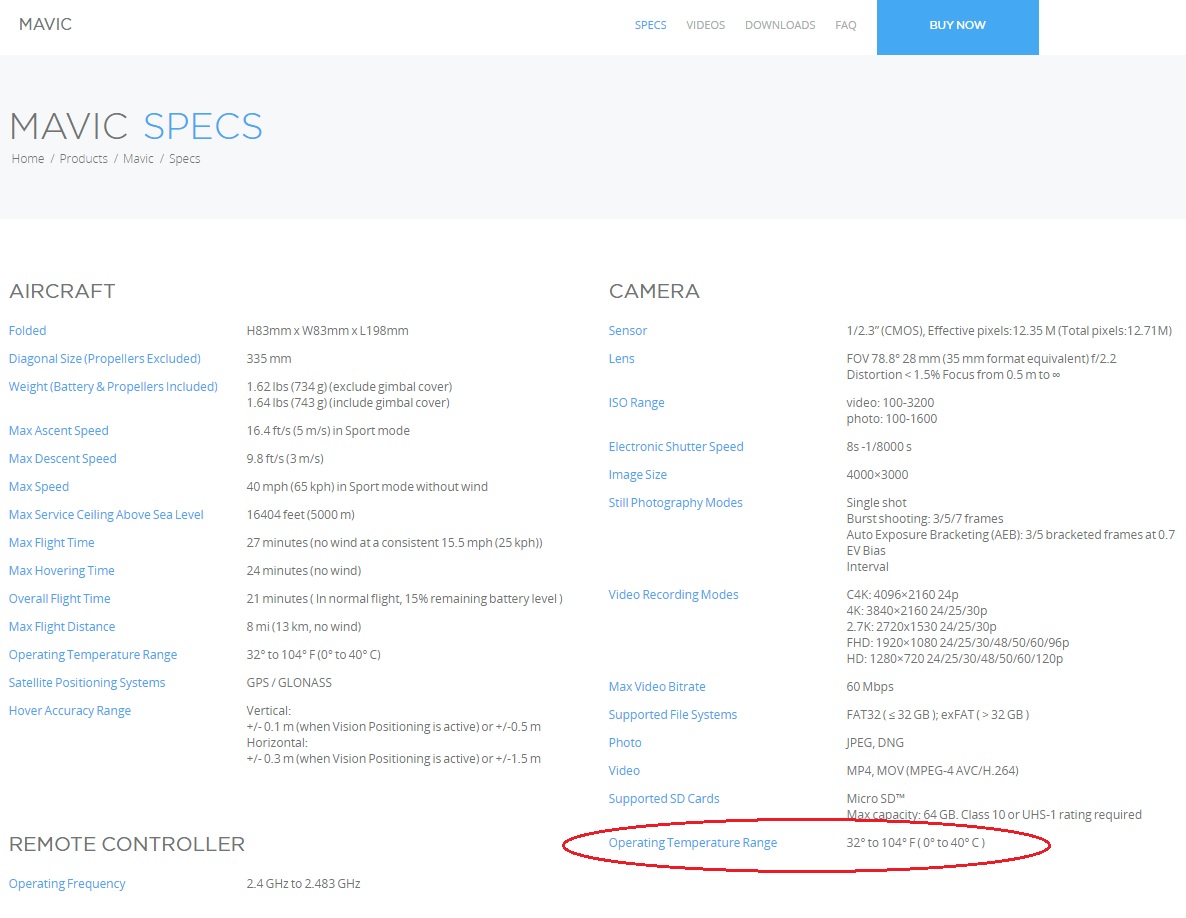The width and height of the screenshot is (1186, 918).
Task: Select Max Video Bitrate label
Action: pyautogui.click(x=657, y=686)
